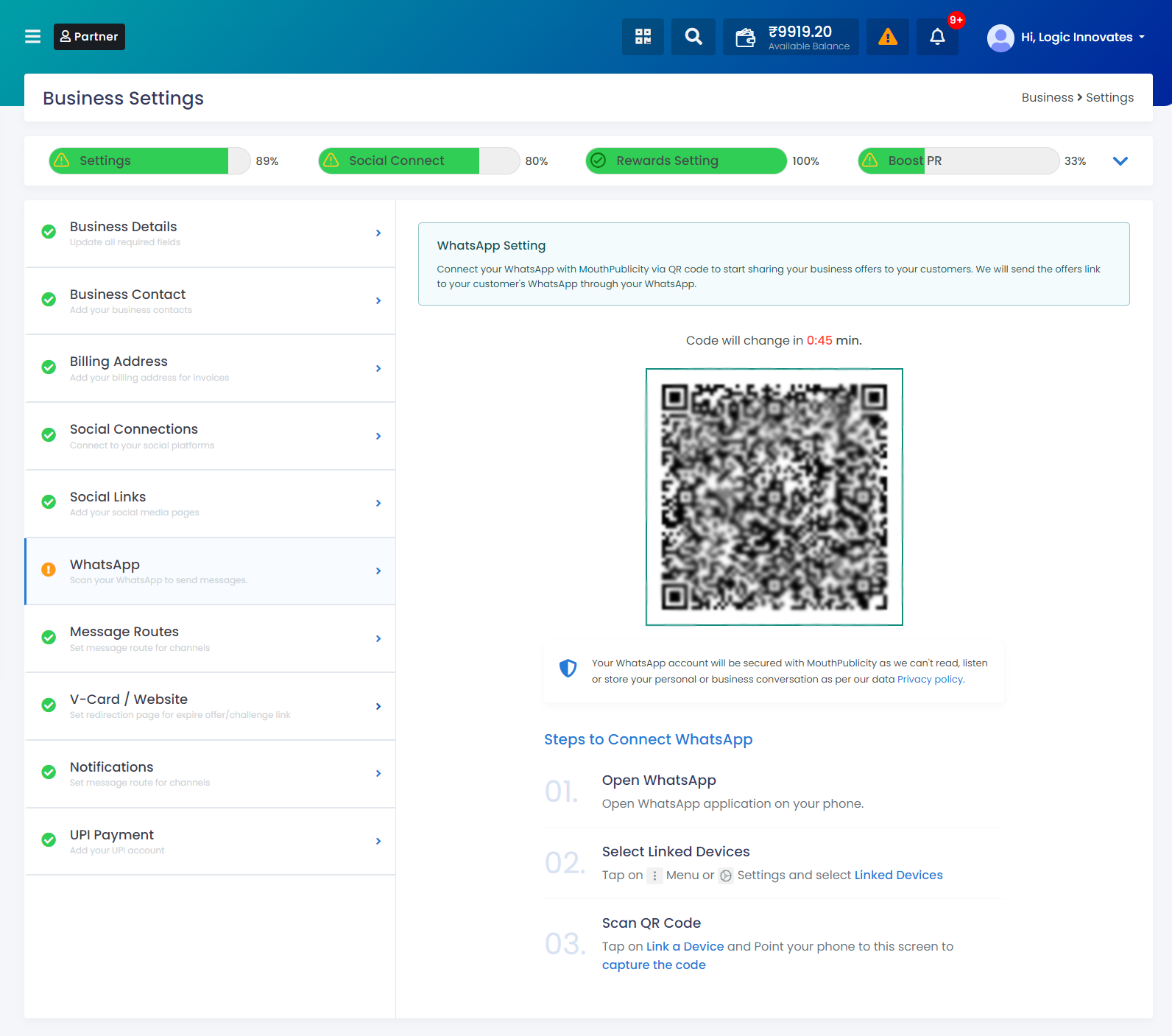The width and height of the screenshot is (1172, 1036).
Task: Click the 0:45 countdown timer
Action: click(819, 340)
